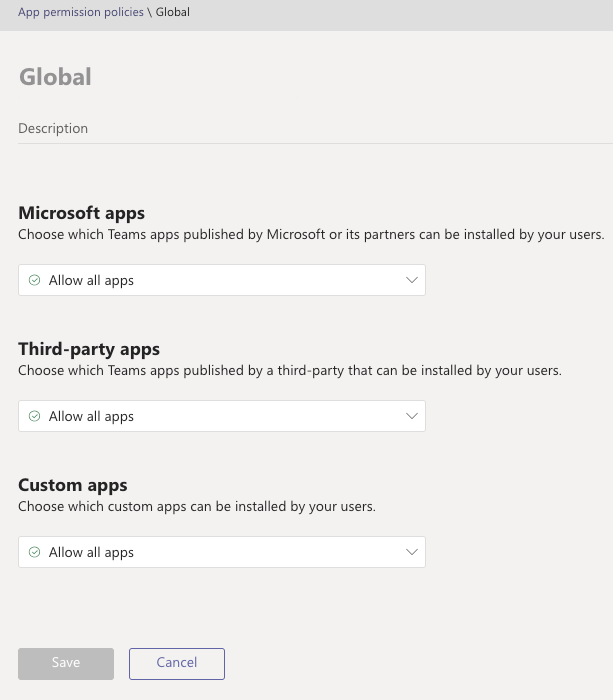Click the green check icon under Microsoft apps
The width and height of the screenshot is (613, 700).
(35, 281)
